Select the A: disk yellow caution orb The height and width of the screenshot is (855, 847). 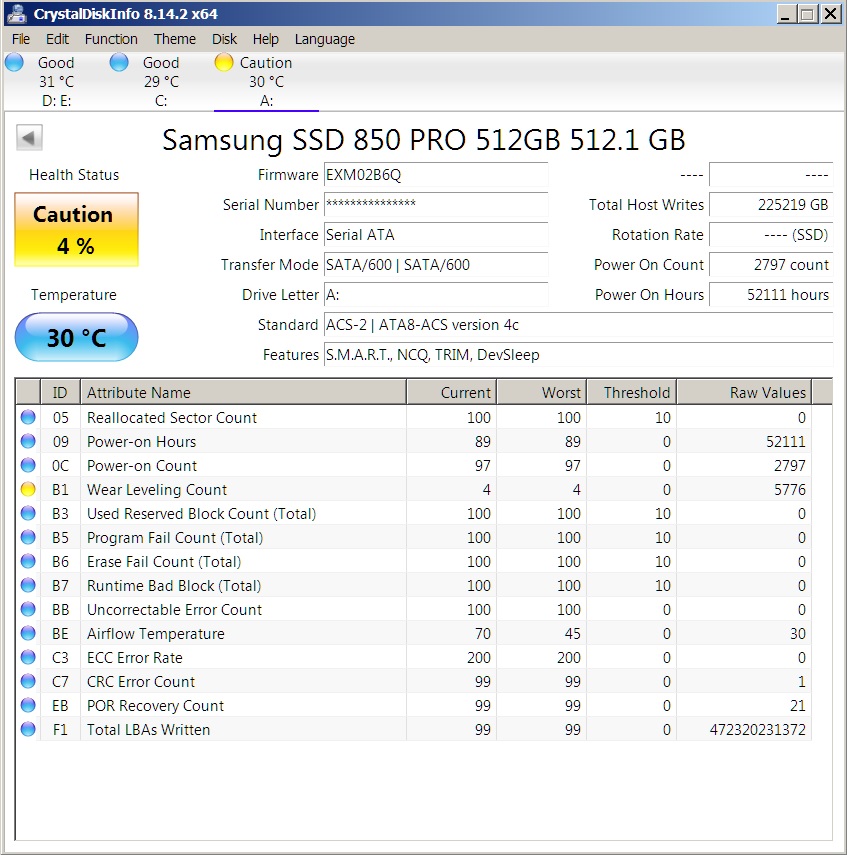tap(224, 62)
